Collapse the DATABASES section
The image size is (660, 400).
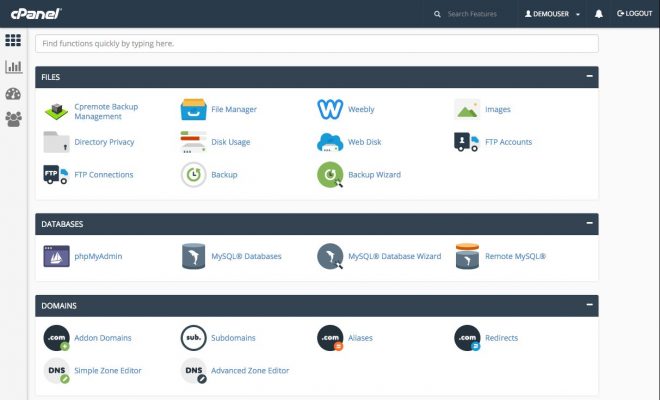pos(589,223)
